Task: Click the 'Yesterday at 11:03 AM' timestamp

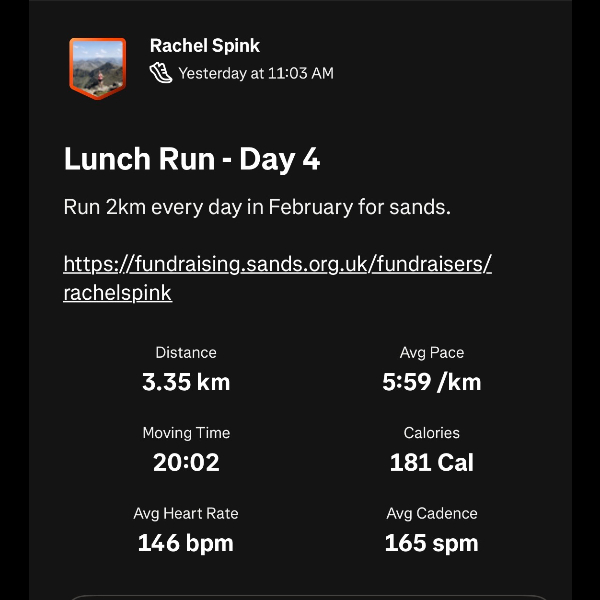Action: (x=256, y=73)
